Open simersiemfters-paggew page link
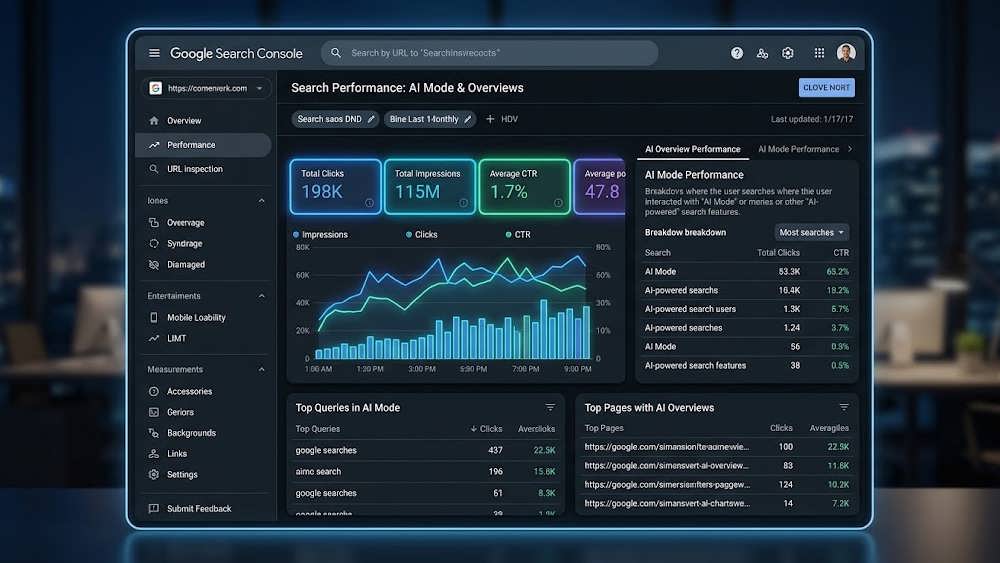The width and height of the screenshot is (1000, 563). coord(667,485)
